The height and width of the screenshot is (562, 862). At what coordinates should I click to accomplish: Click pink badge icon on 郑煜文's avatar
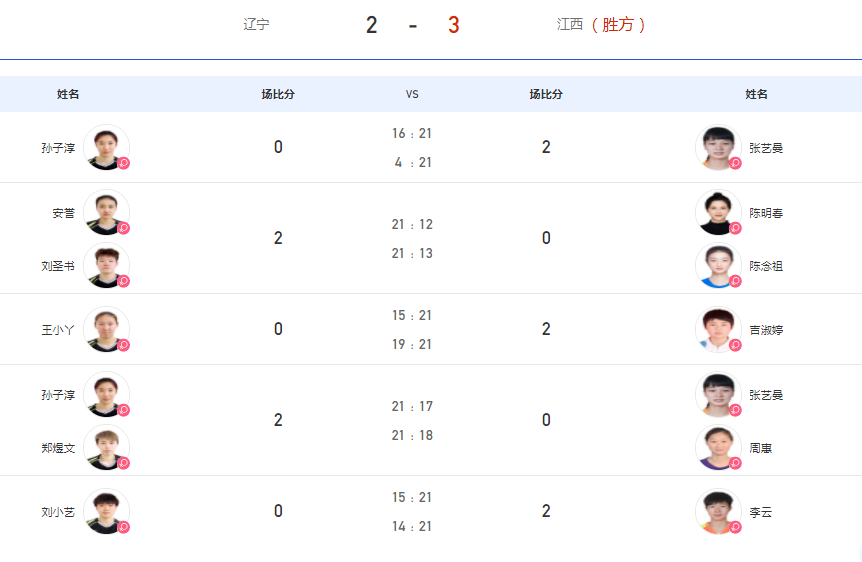click(x=124, y=463)
